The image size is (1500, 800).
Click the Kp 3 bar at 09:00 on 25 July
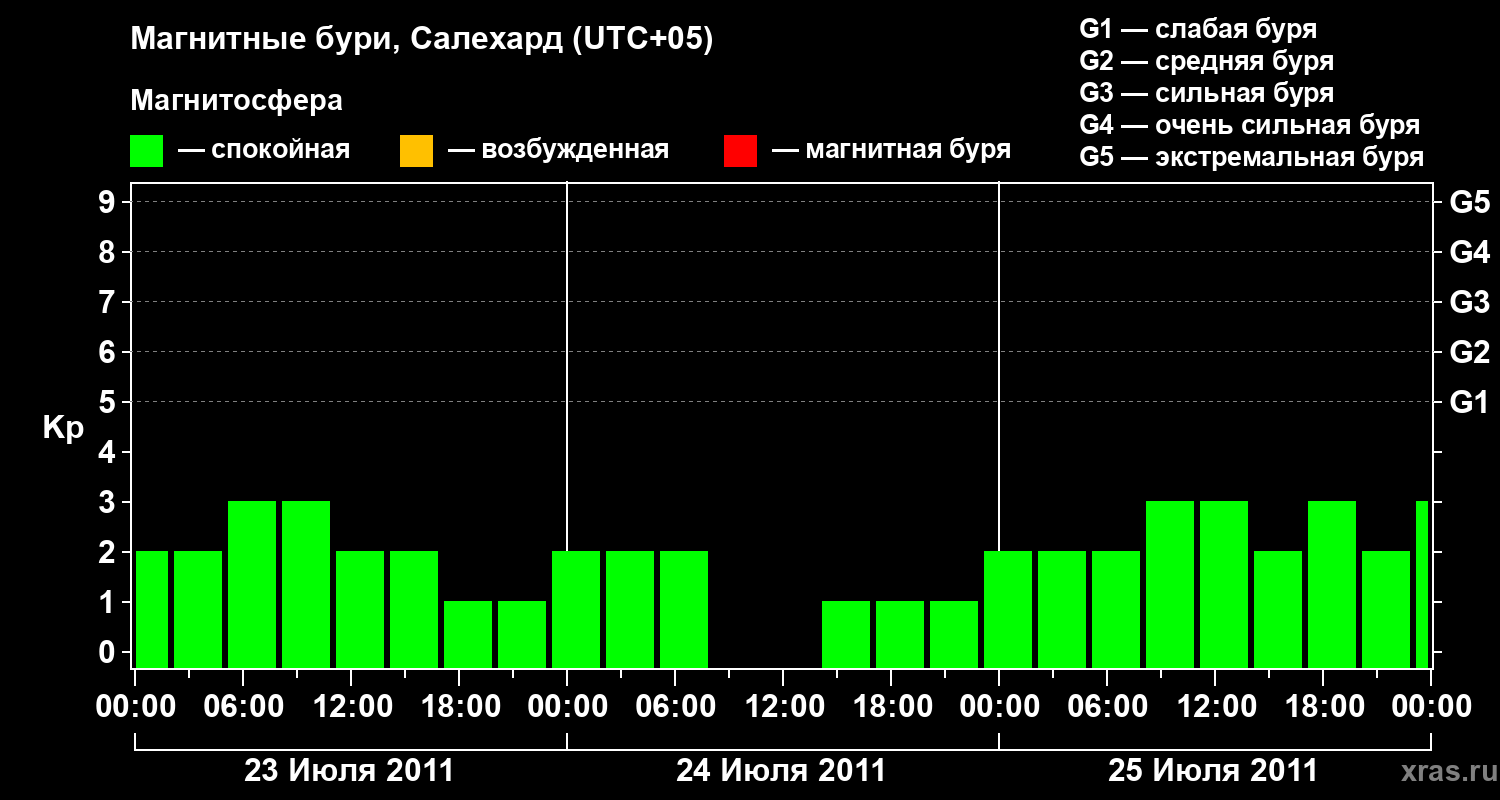pos(1170,584)
